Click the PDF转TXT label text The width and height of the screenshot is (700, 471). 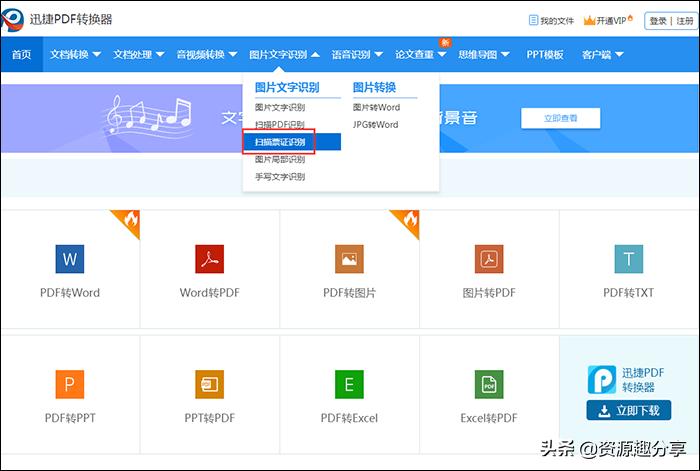pyautogui.click(x=629, y=293)
